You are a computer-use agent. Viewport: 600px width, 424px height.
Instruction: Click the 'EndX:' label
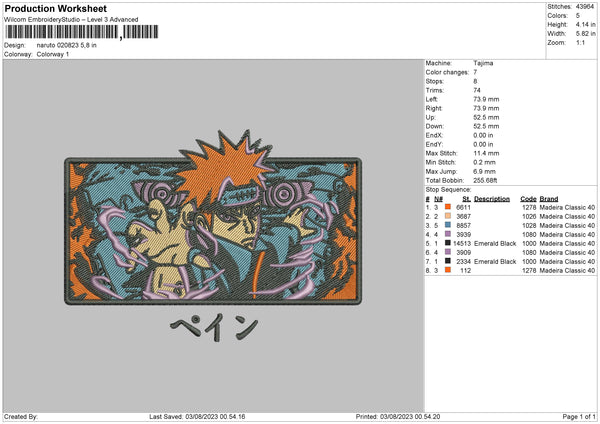click(434, 135)
